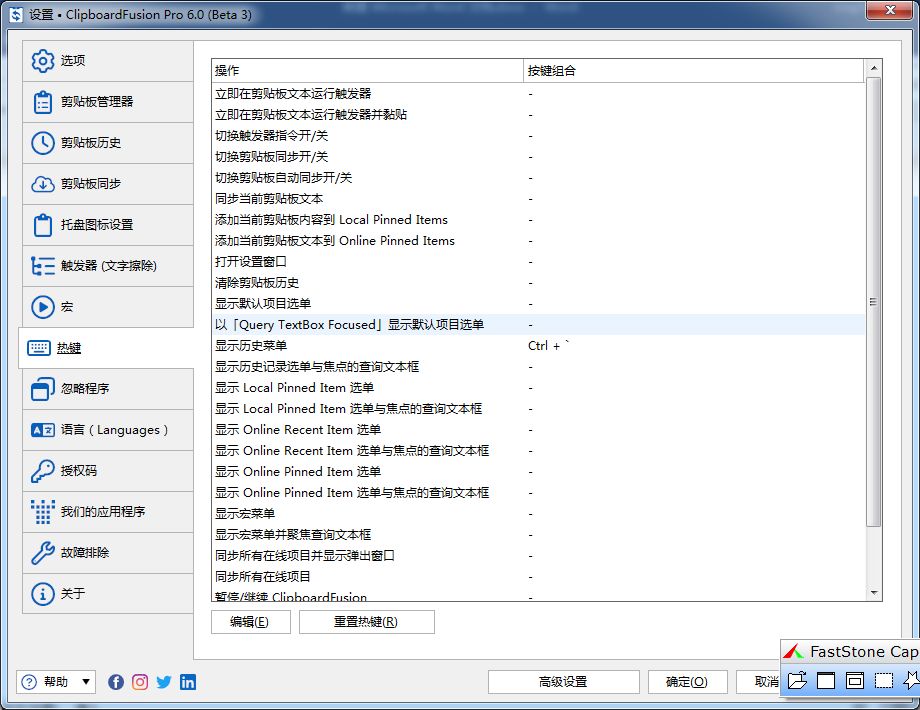Select row 显示历史菜单

[x=538, y=346]
